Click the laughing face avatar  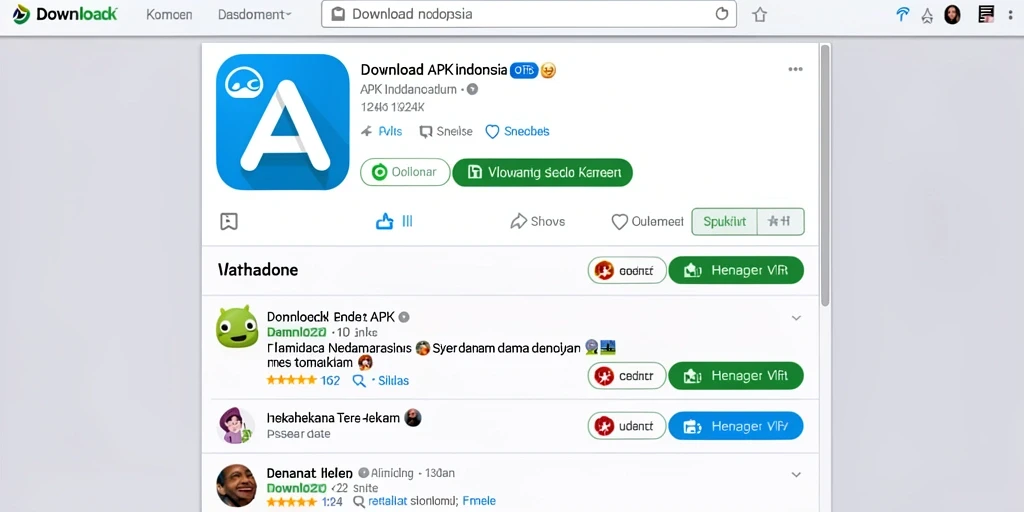[x=236, y=486]
